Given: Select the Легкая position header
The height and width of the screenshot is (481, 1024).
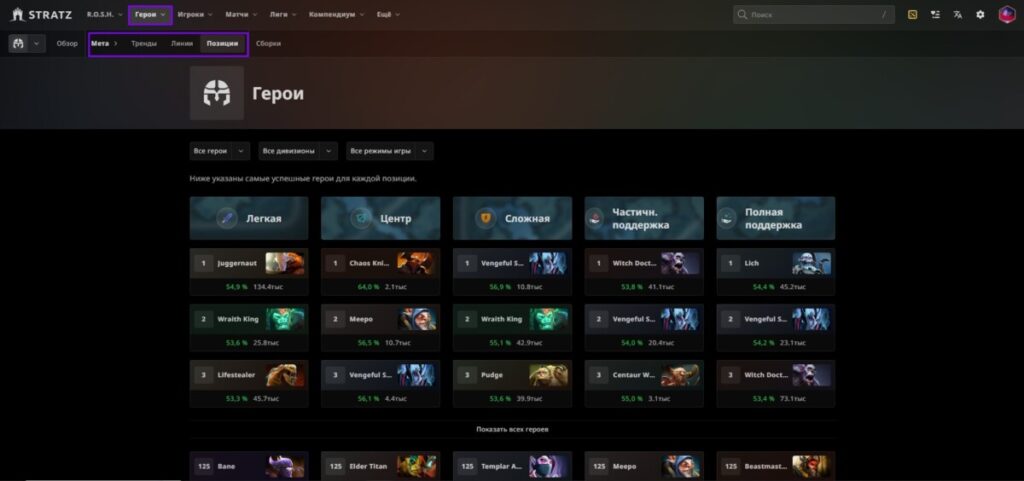Looking at the screenshot, I should (x=249, y=218).
